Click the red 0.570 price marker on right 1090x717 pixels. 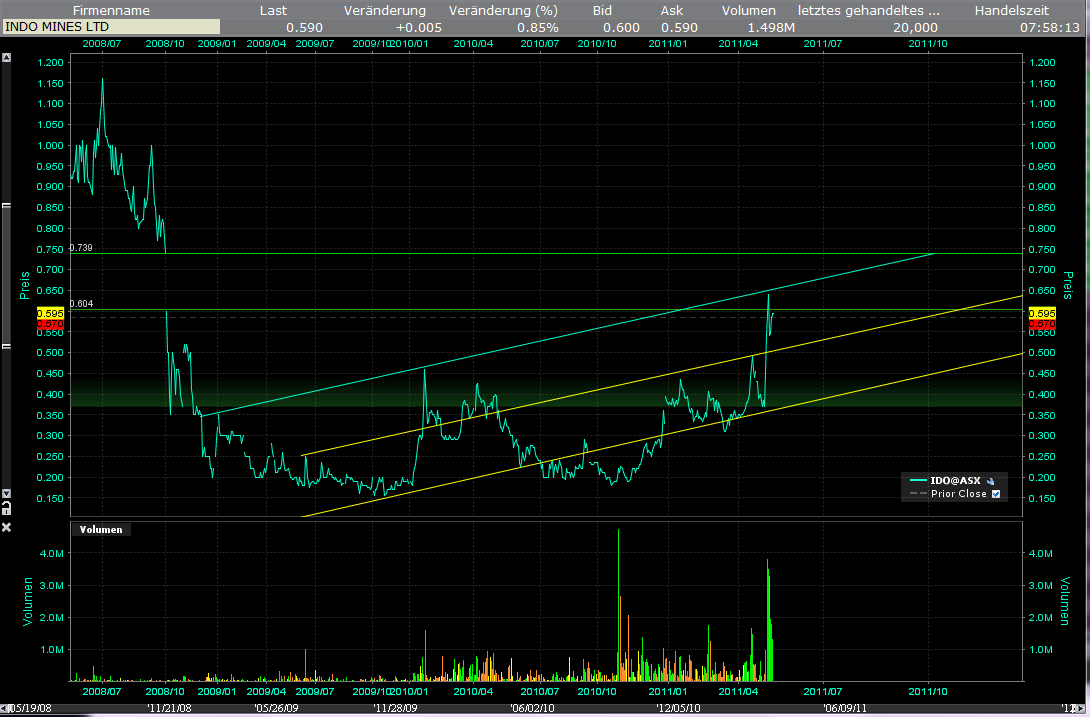click(x=1040, y=325)
